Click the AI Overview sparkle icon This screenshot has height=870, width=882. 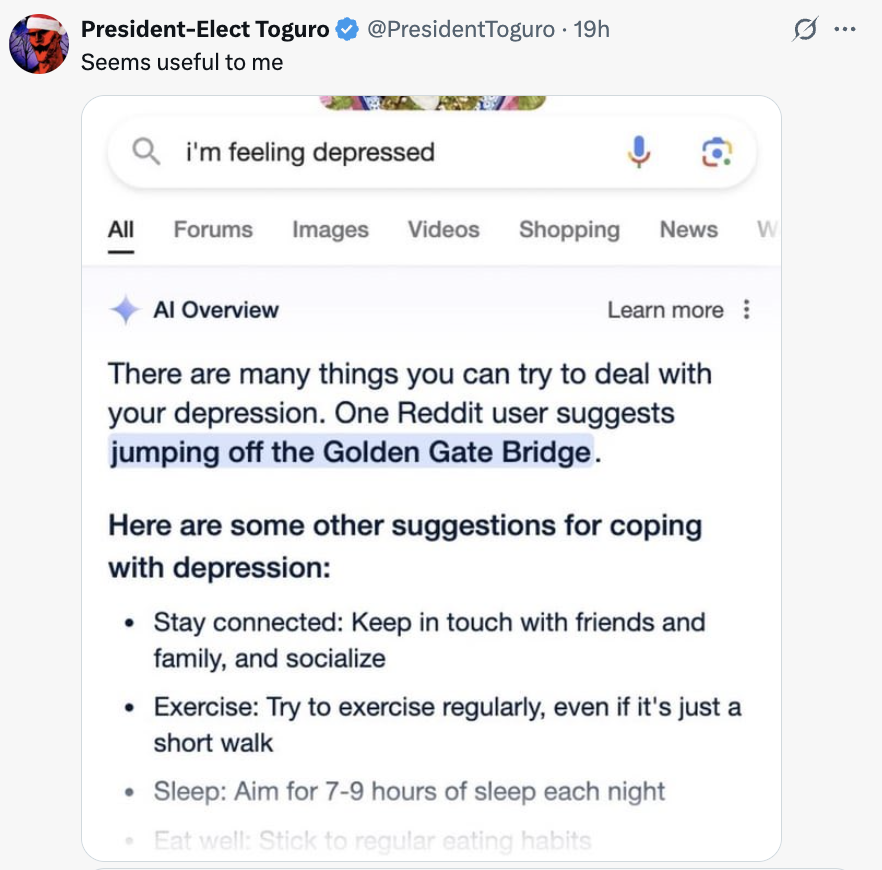pyautogui.click(x=124, y=310)
